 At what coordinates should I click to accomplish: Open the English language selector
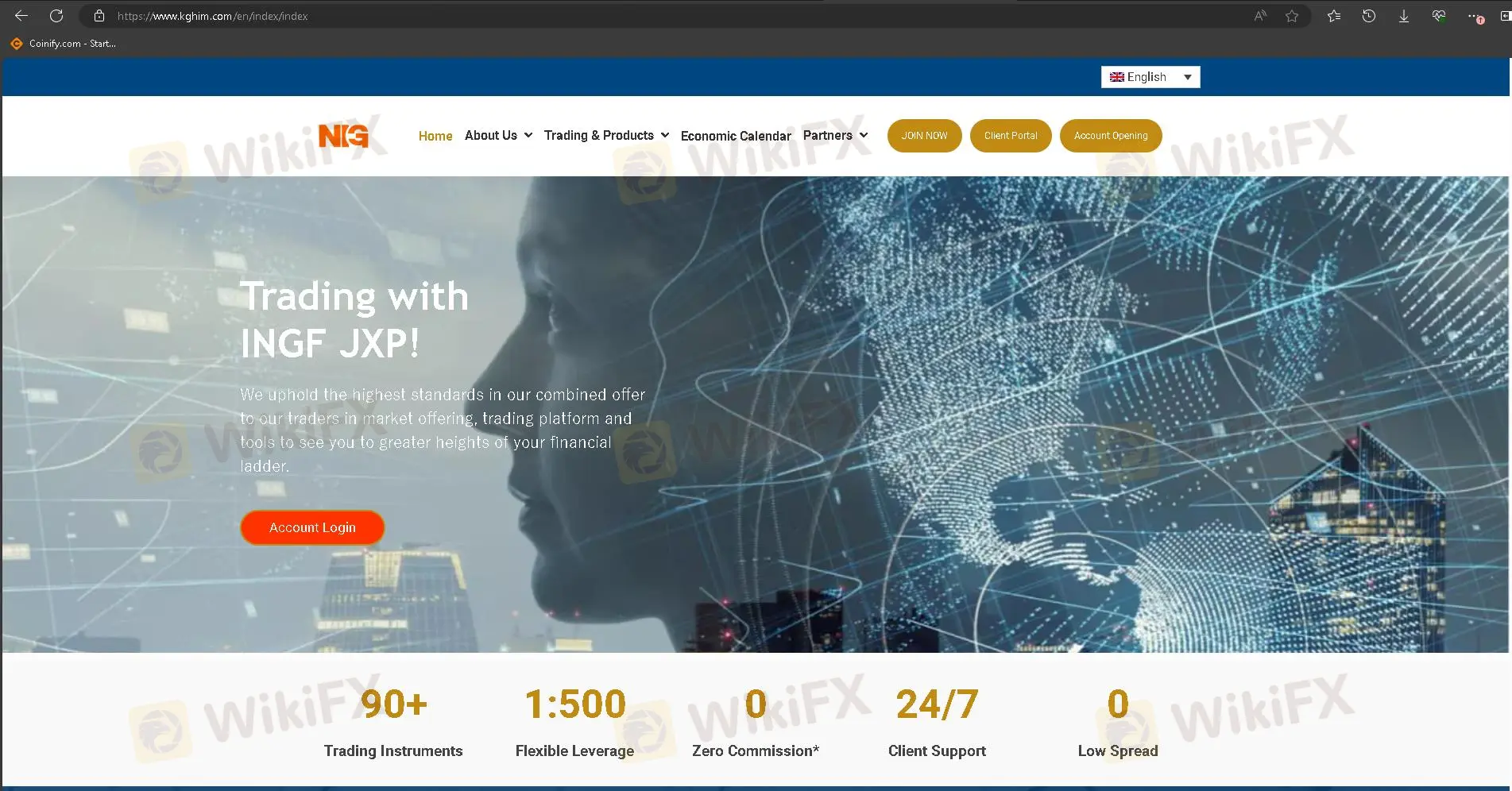(1150, 76)
